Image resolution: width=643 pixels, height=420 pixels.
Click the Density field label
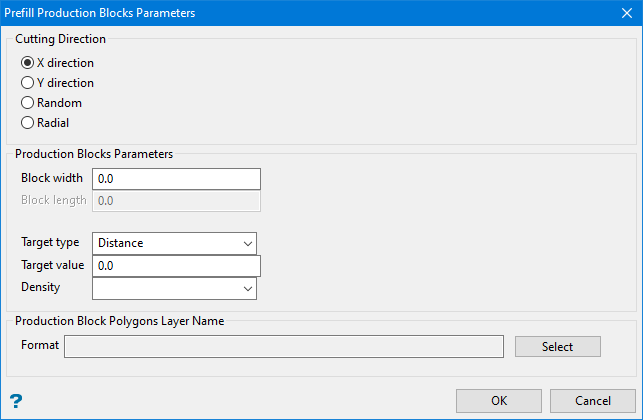pyautogui.click(x=41, y=288)
